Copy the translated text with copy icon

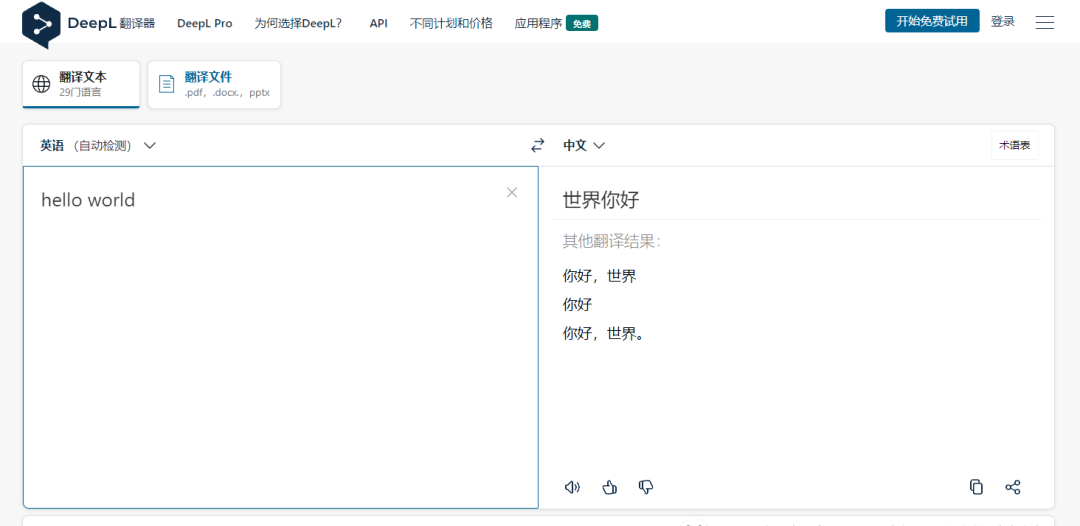coord(976,487)
